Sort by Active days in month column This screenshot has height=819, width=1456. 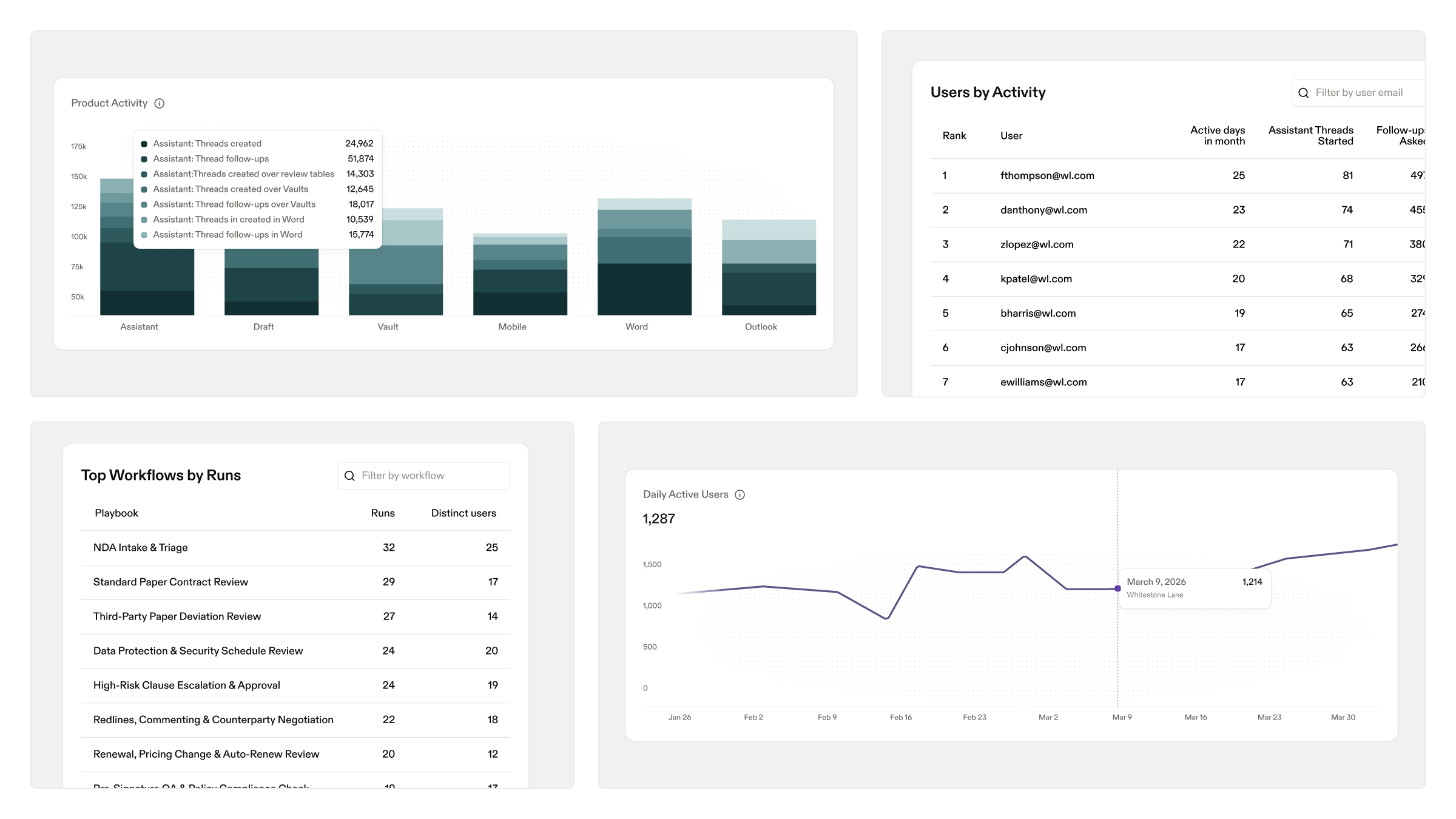(x=1217, y=136)
